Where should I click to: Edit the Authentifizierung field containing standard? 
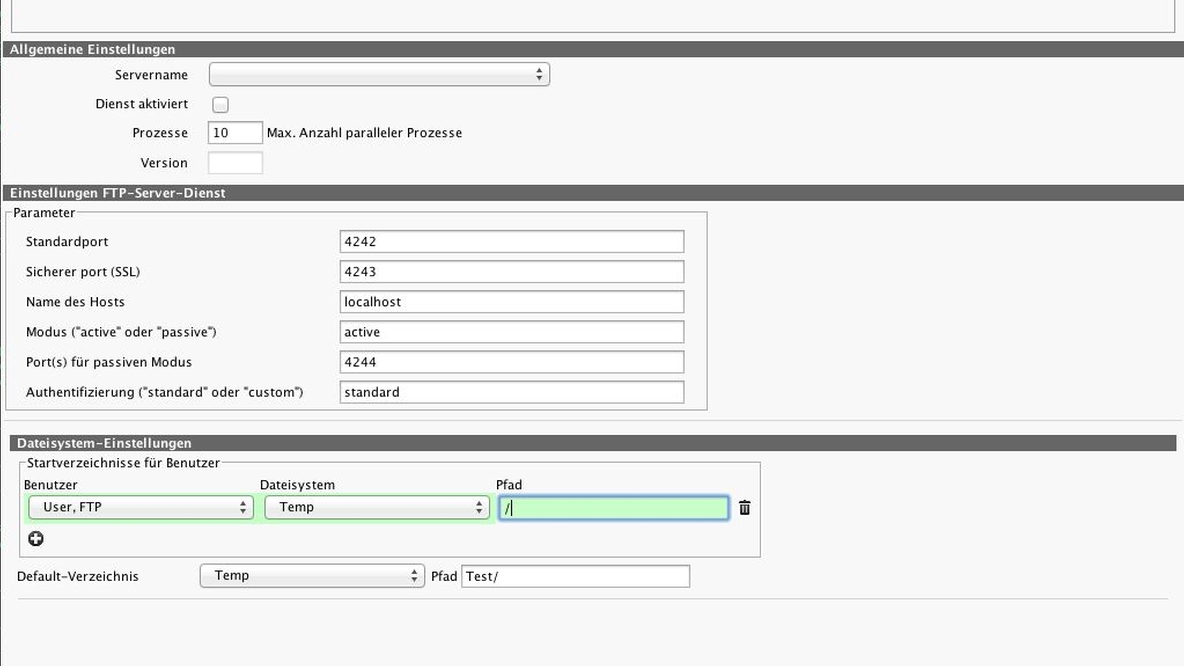tap(512, 393)
